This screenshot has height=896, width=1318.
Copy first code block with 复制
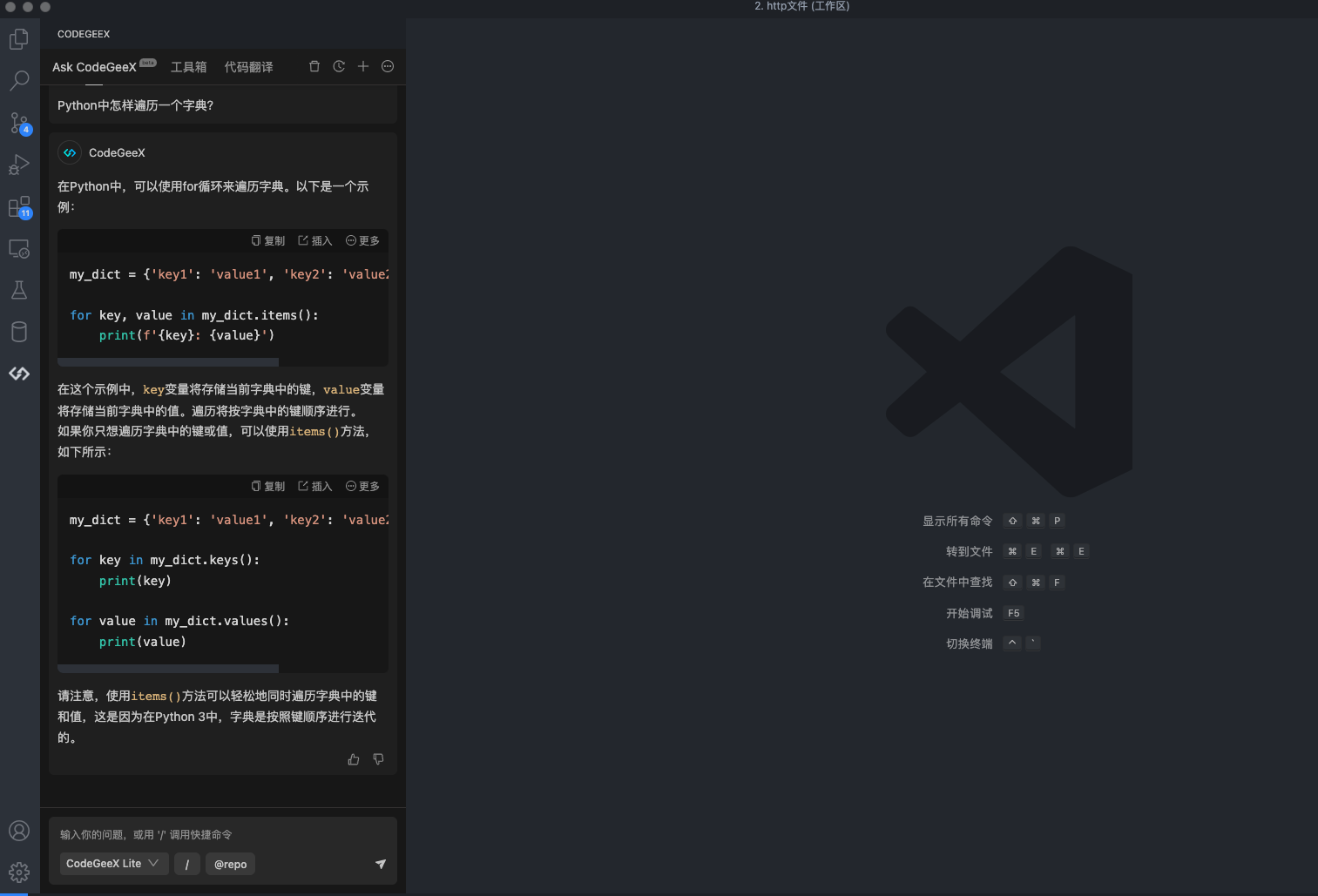click(x=268, y=240)
